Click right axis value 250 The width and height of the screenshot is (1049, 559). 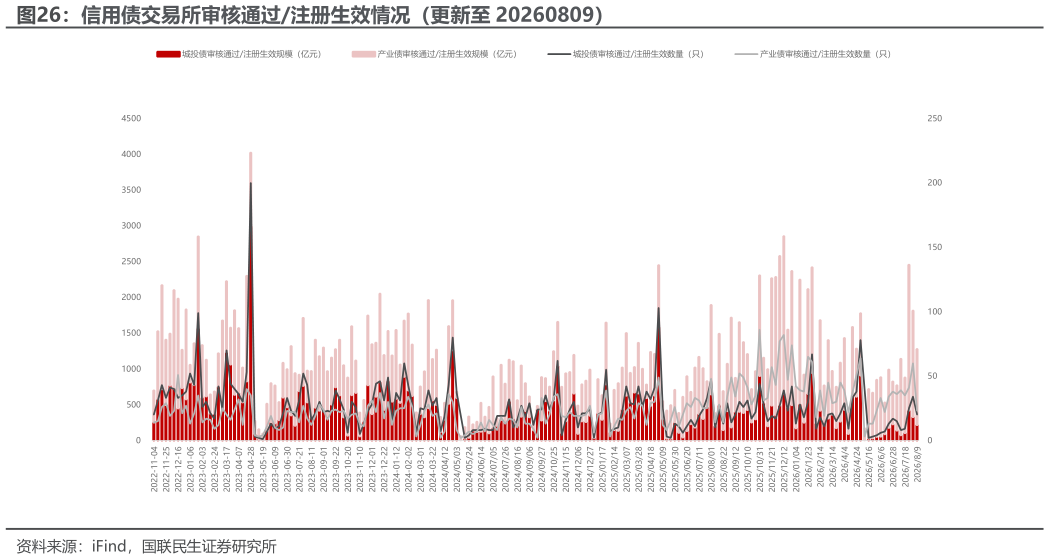(935, 118)
